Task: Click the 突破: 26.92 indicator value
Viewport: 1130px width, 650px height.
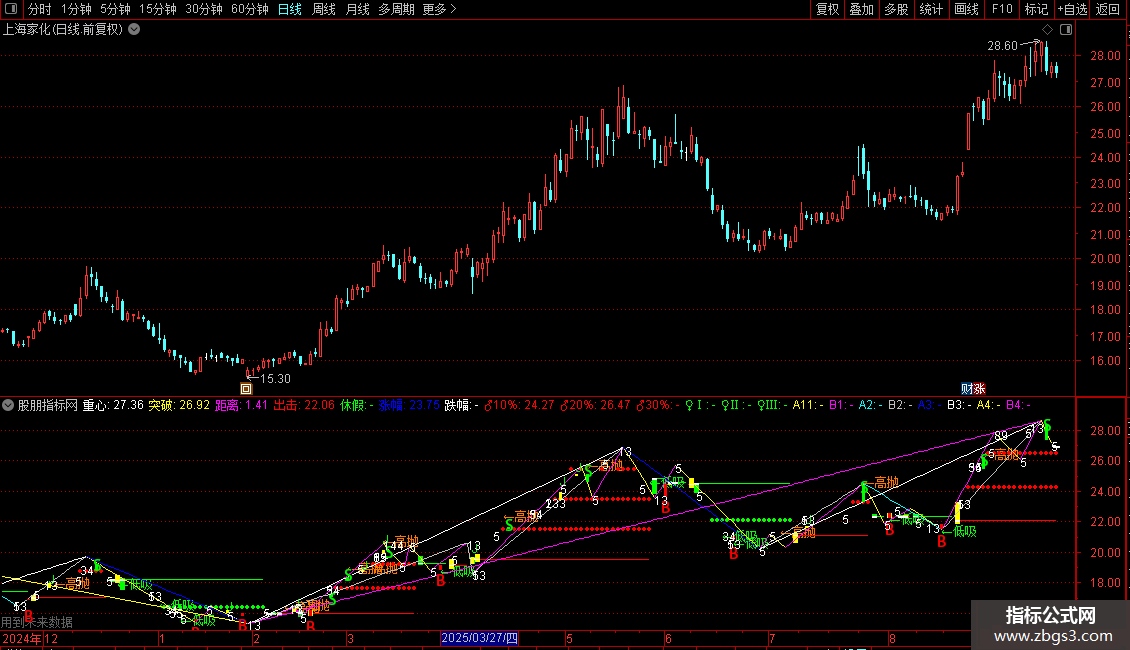Action: point(179,405)
